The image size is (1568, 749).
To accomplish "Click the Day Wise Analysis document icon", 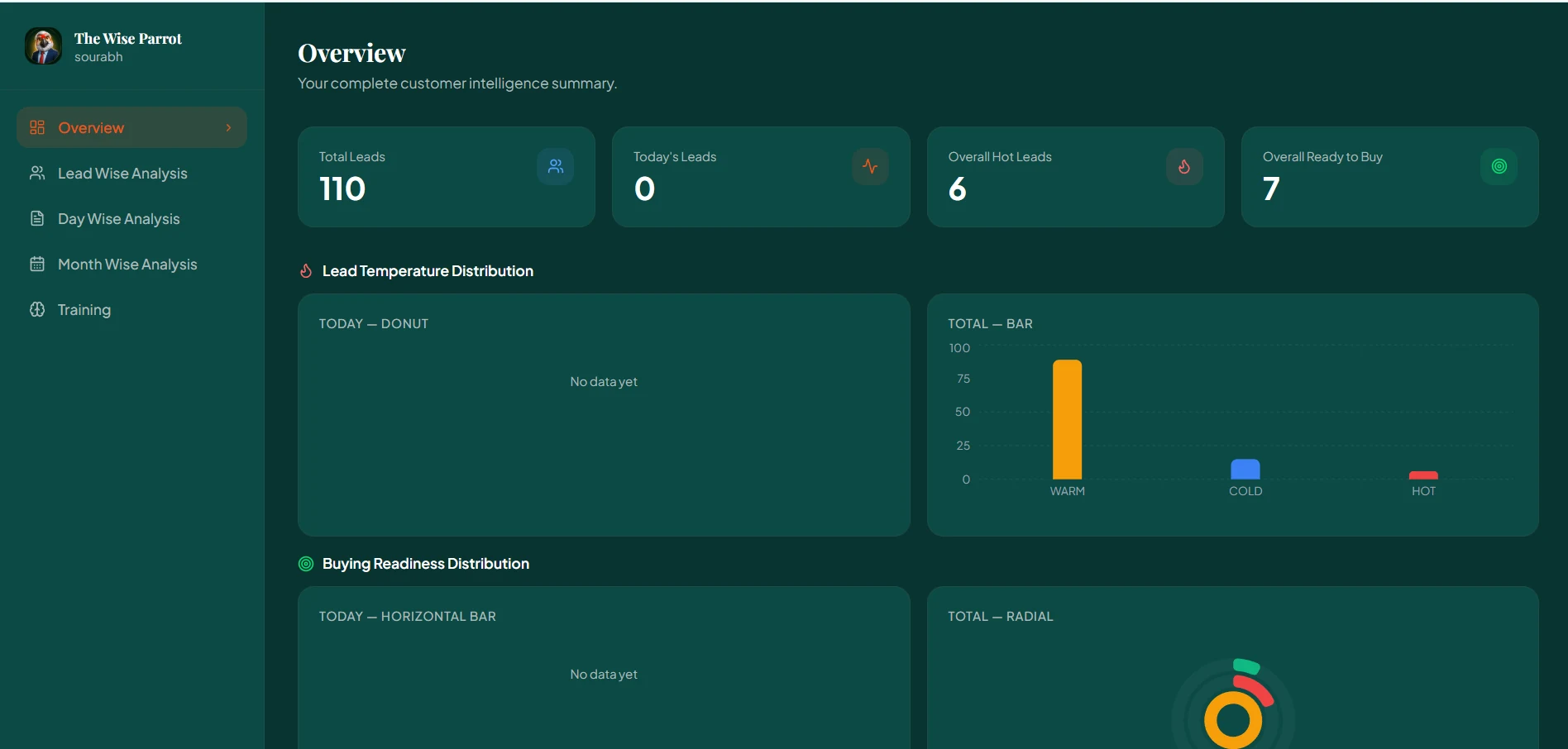I will (37, 218).
